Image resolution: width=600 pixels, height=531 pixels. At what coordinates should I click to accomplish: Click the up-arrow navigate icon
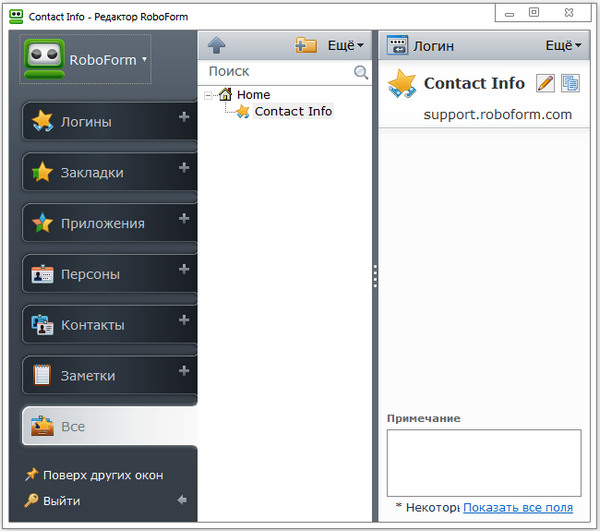coord(216,46)
